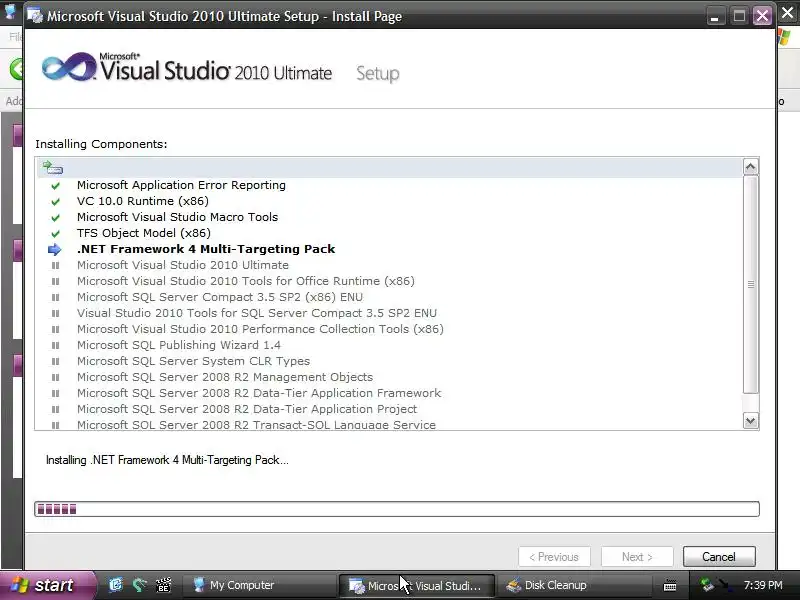Click the 7:39 PM system clock
The image size is (800, 600).
763,585
